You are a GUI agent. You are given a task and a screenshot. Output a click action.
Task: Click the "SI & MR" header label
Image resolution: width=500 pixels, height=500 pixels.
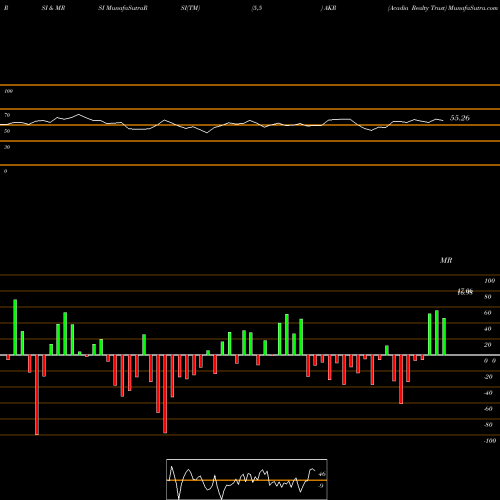tap(53, 8)
